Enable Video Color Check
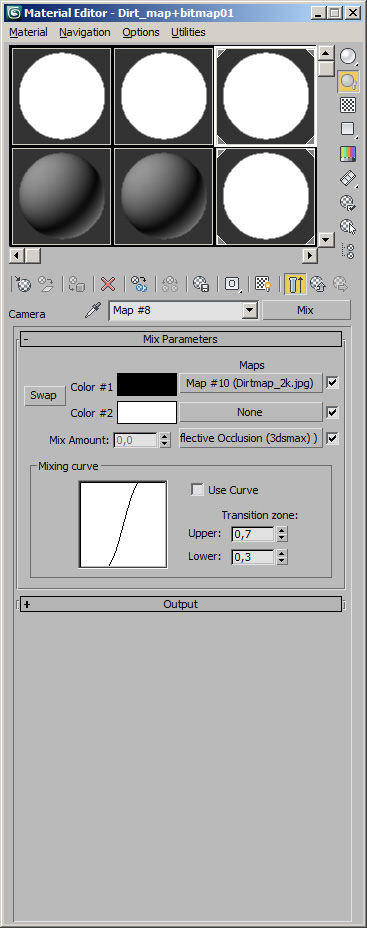The image size is (367, 928). (x=349, y=154)
